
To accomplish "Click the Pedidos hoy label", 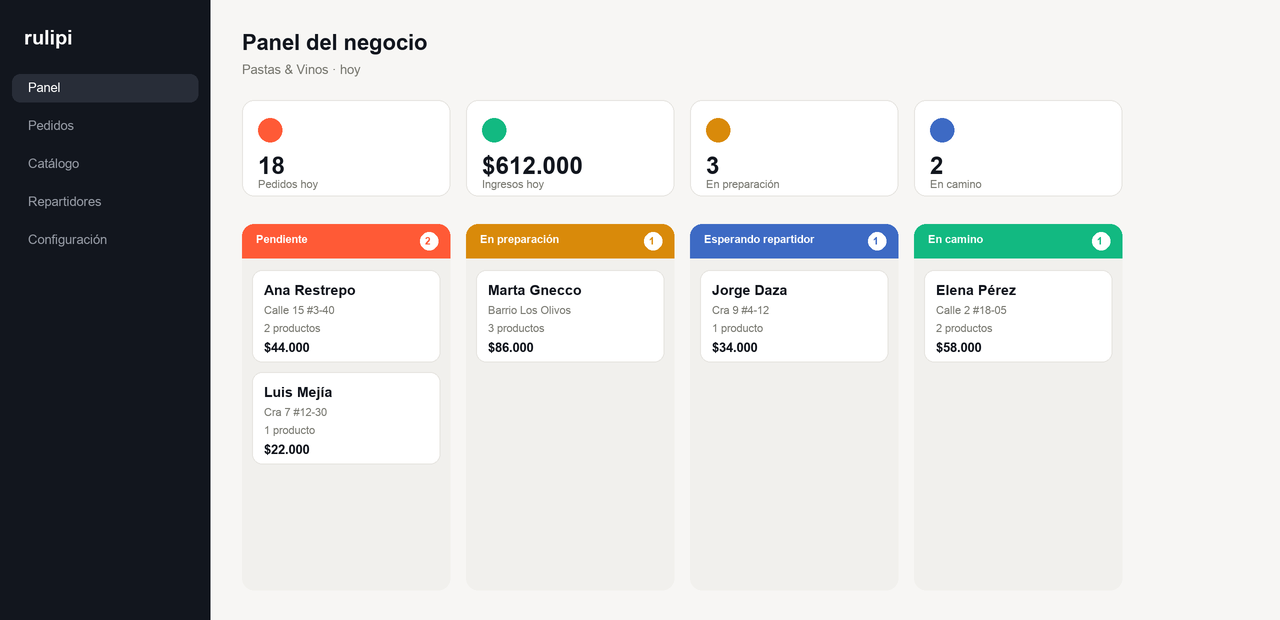I will tap(288, 184).
